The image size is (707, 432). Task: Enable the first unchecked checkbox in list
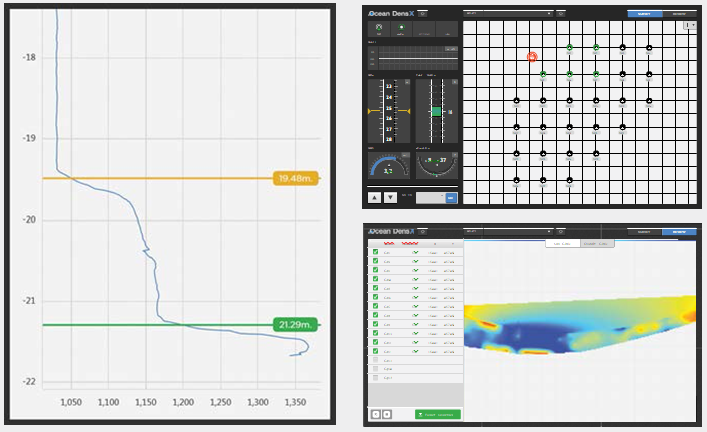(376, 360)
